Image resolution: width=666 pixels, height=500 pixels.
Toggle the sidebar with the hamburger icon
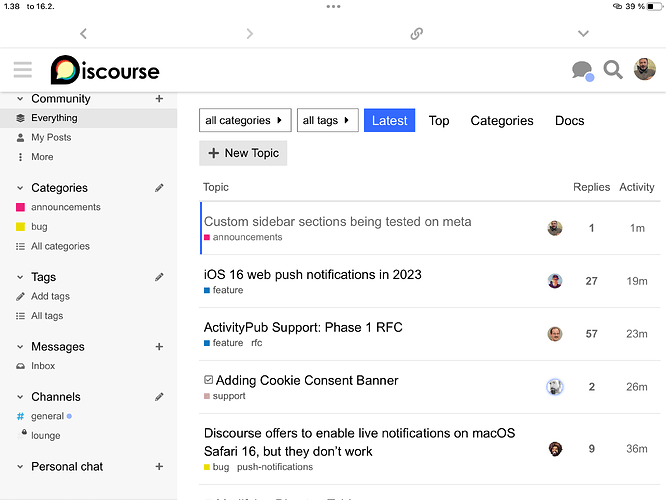click(x=23, y=70)
